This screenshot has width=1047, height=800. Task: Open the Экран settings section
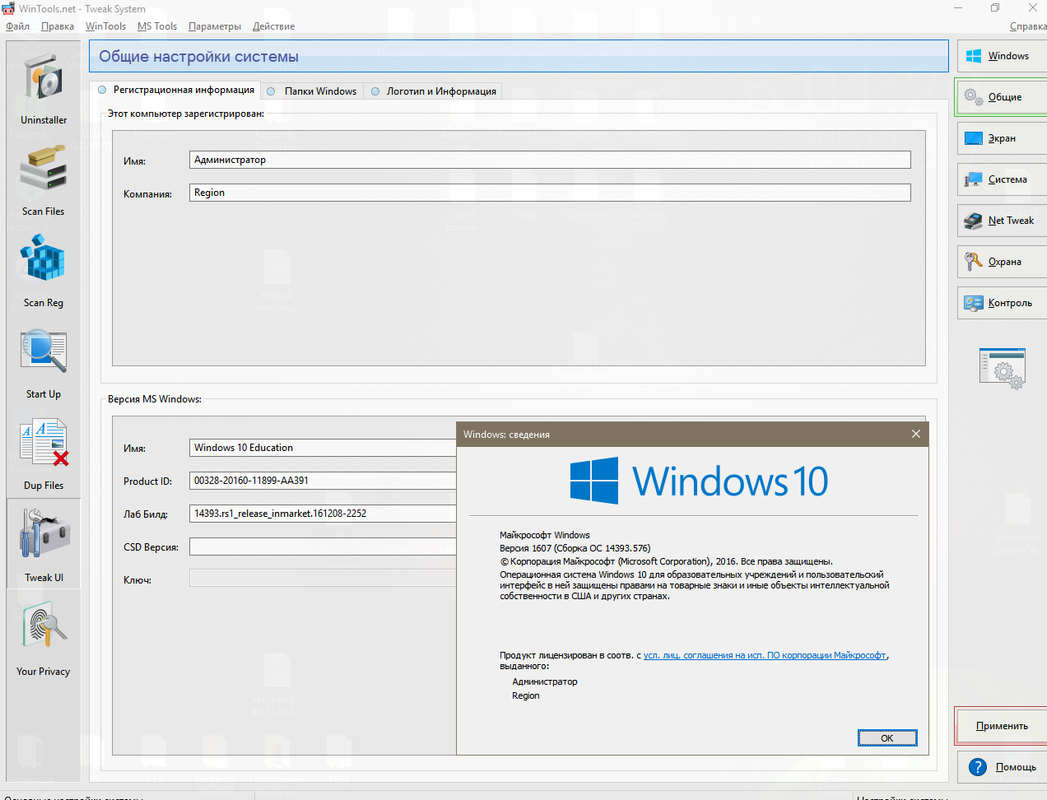(x=1002, y=138)
